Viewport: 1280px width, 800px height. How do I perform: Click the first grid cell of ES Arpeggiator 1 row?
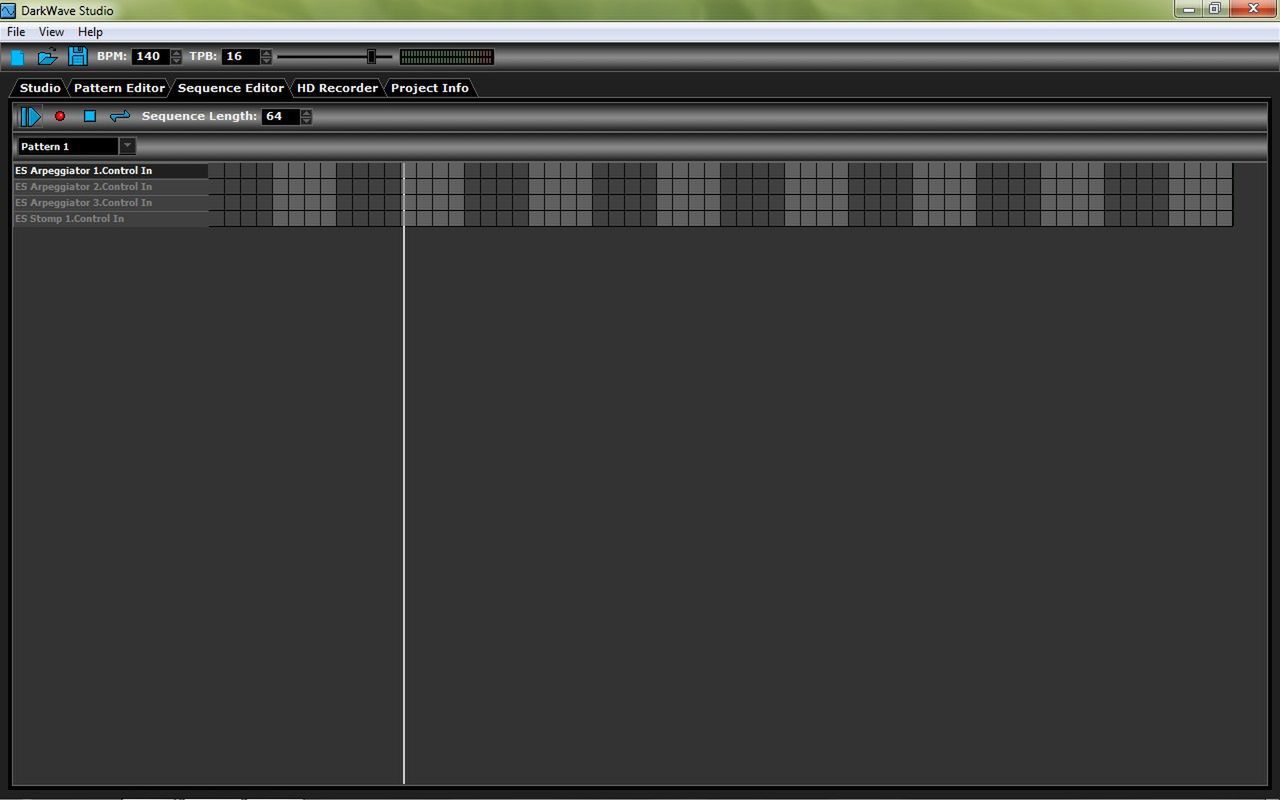tap(217, 171)
